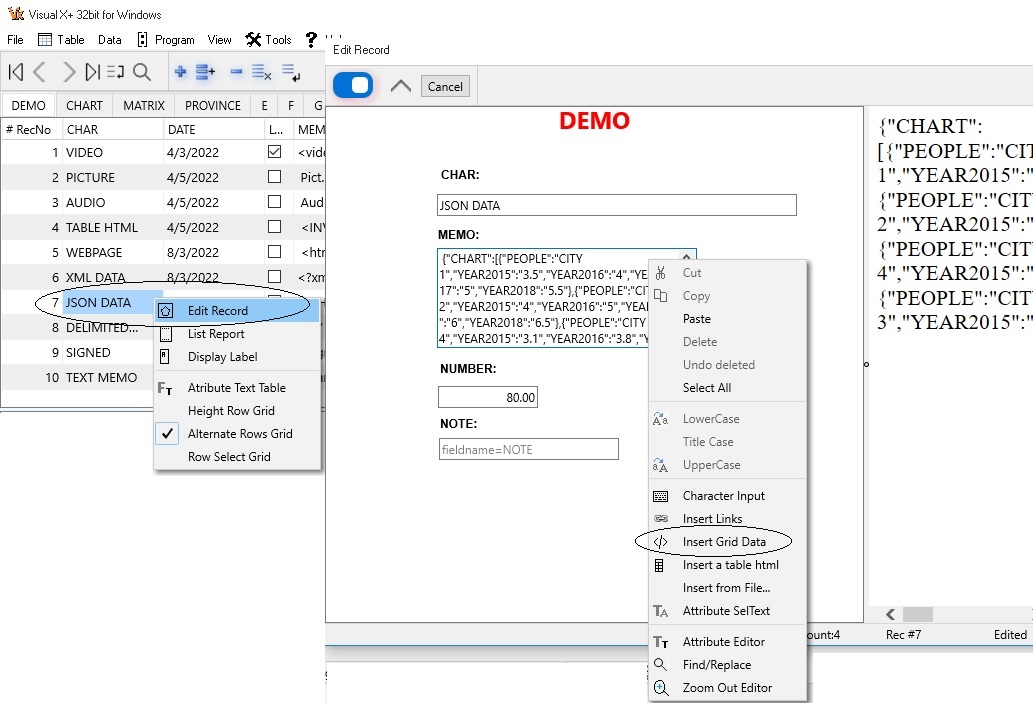Viewport: 1033px width, 703px height.
Task: Add a new record with the blue plus icon
Action: (181, 71)
